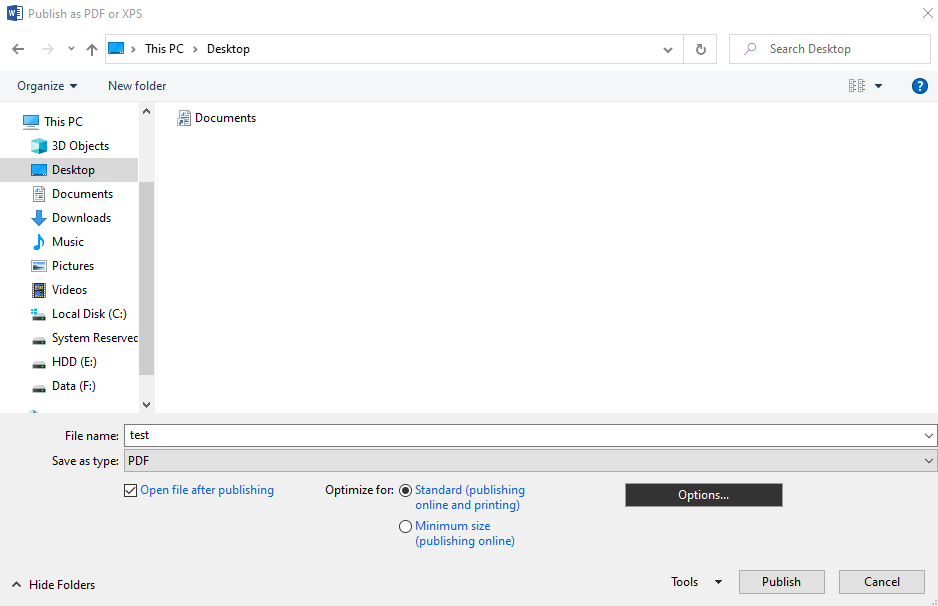The height and width of the screenshot is (606, 938).
Task: Publish the document as PDF
Action: tap(781, 581)
